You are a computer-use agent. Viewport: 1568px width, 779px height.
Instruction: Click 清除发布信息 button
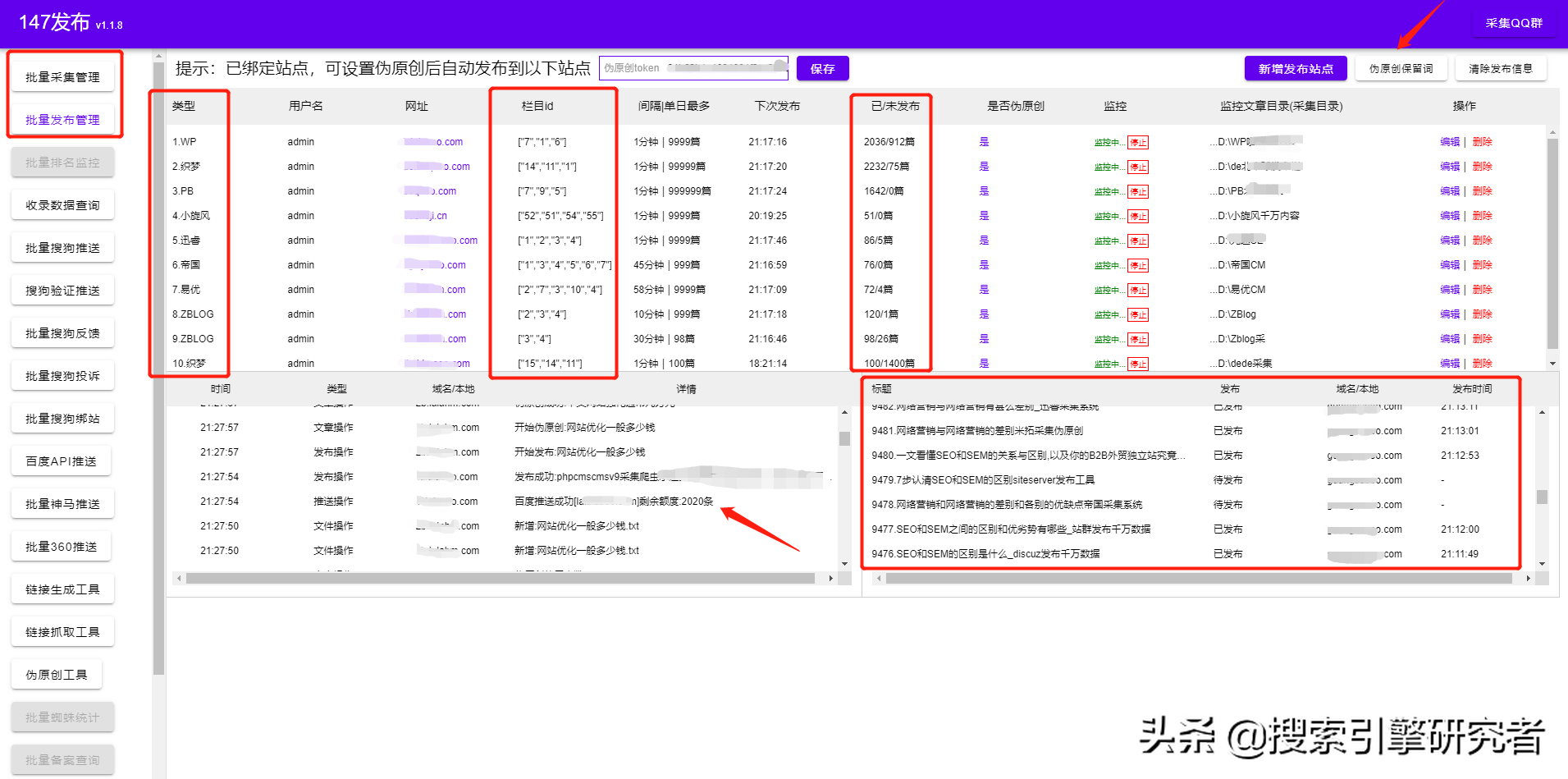click(1500, 69)
